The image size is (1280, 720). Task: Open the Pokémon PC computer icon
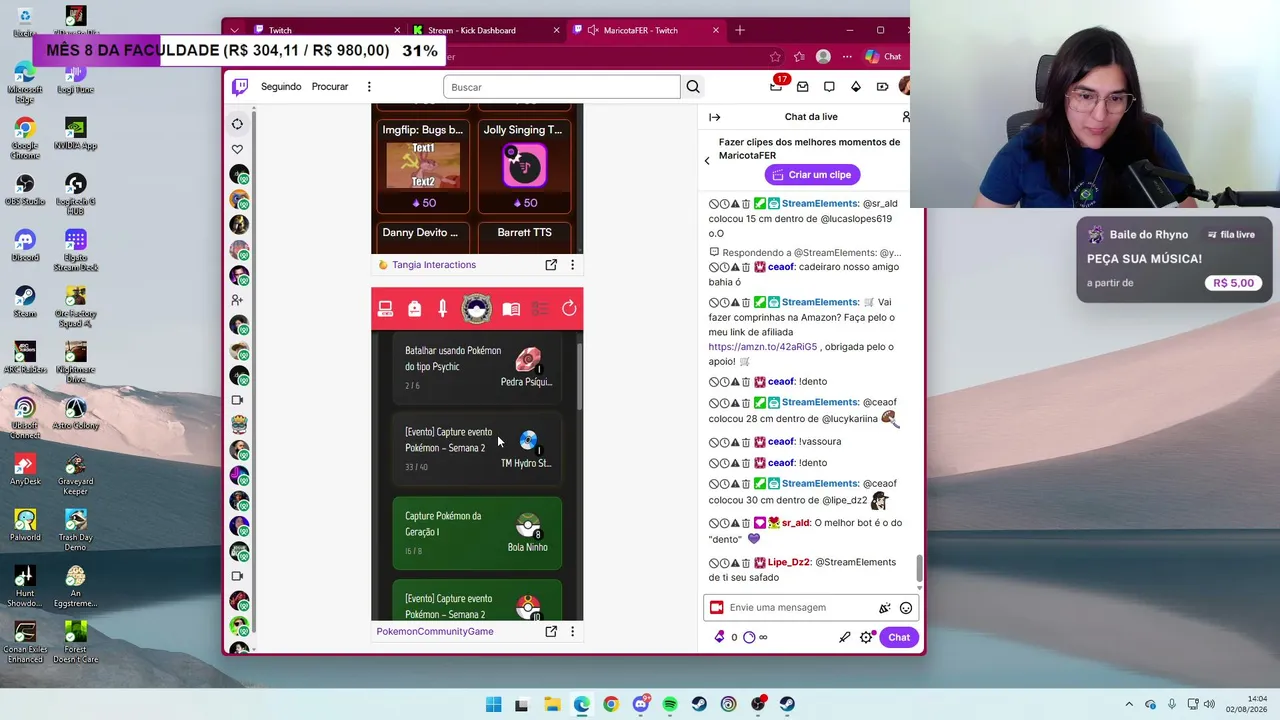[x=386, y=309]
